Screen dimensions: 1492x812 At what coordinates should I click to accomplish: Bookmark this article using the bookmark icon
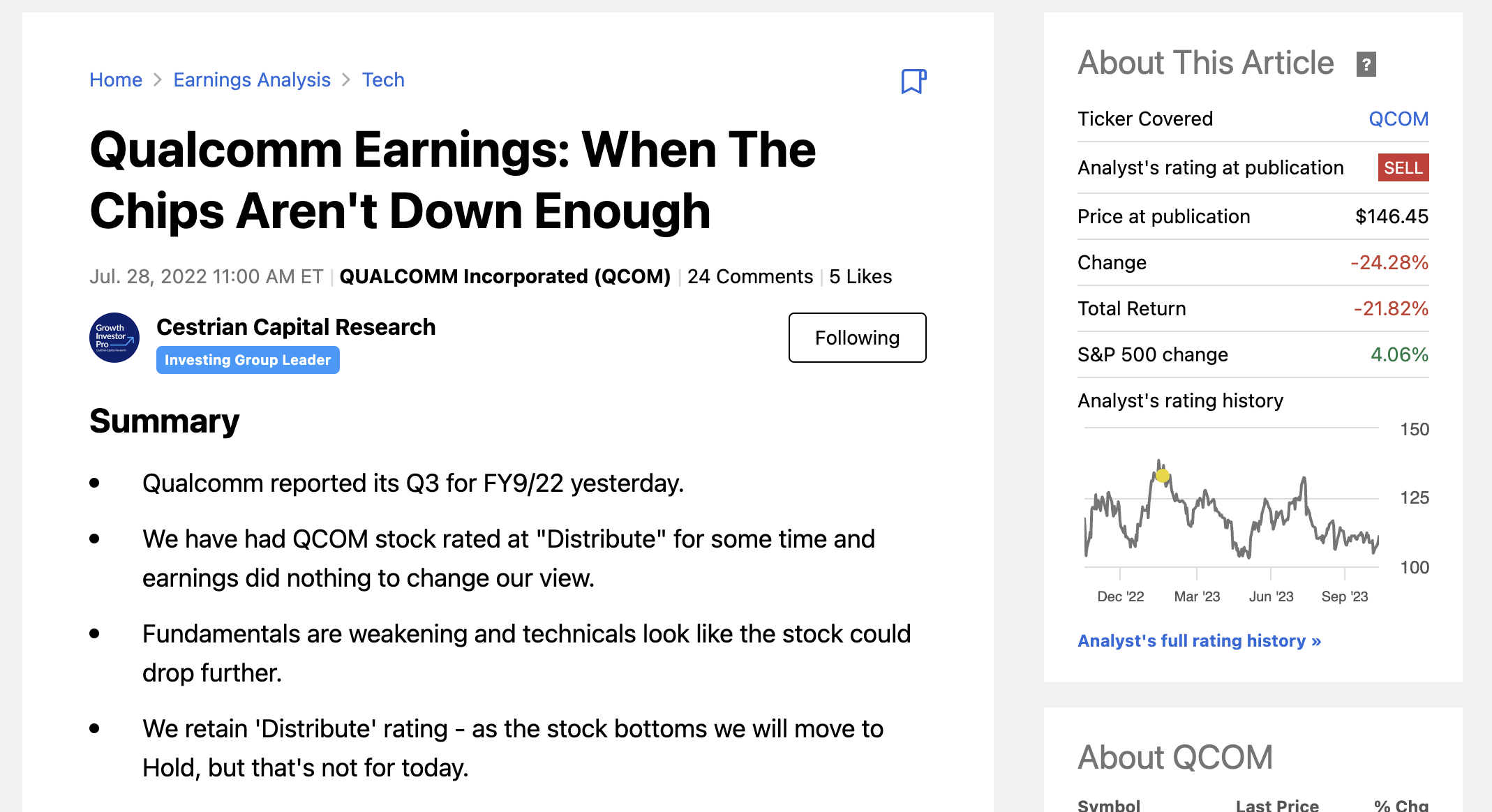click(x=913, y=82)
